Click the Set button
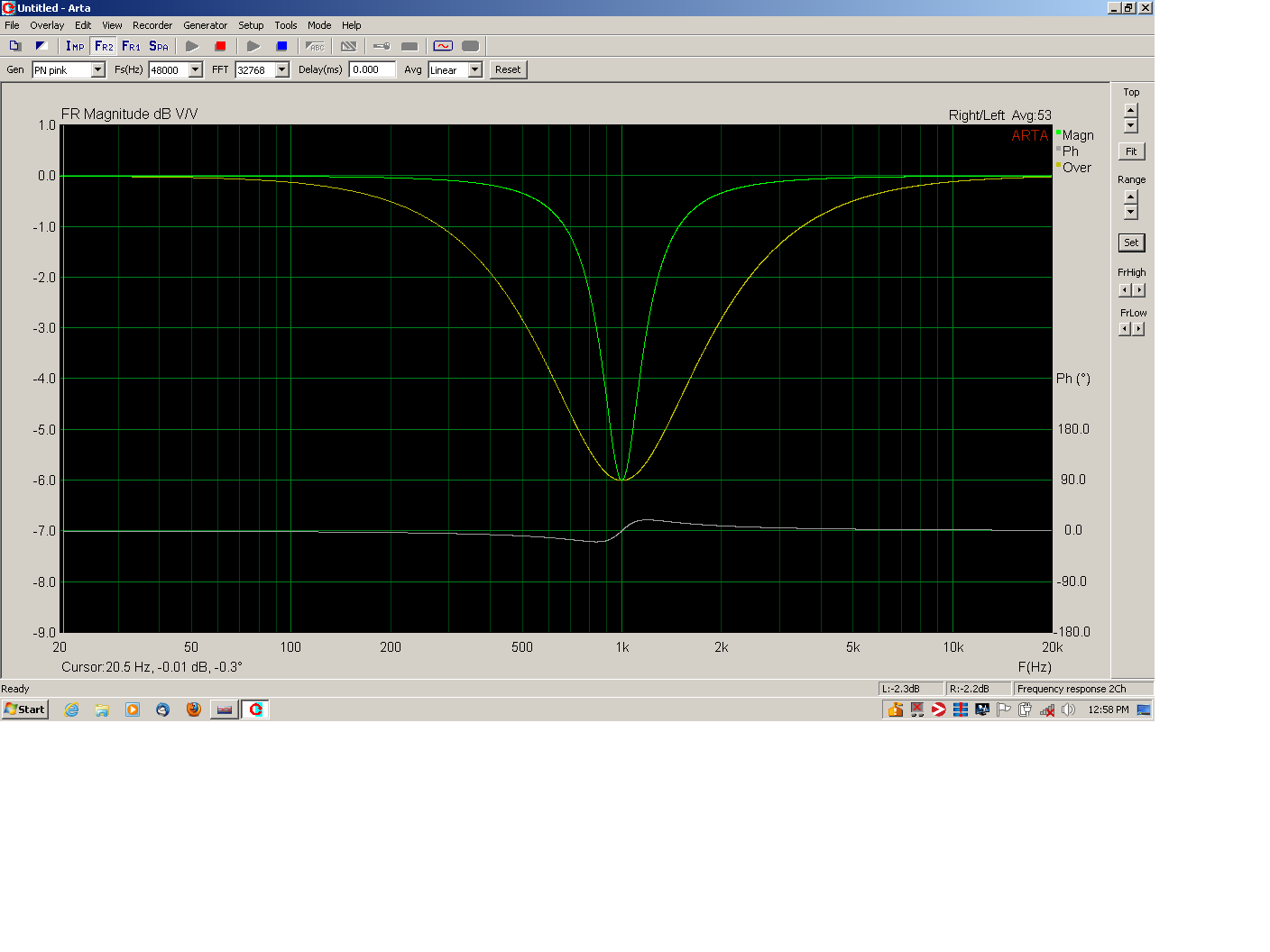 [1131, 243]
